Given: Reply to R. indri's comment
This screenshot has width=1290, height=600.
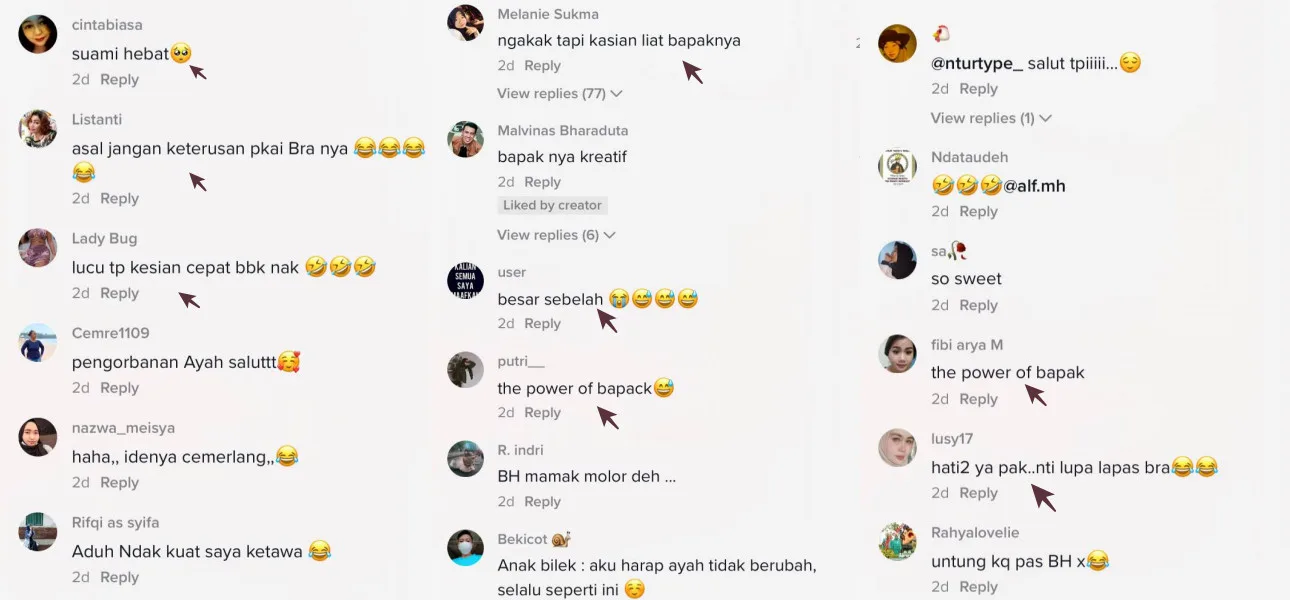Looking at the screenshot, I should click(x=542, y=502).
